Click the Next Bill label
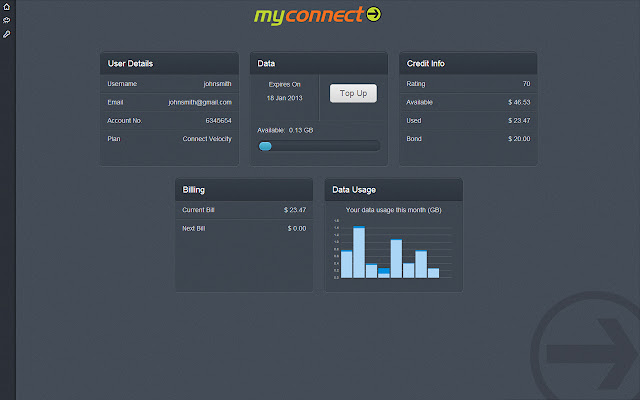Image resolution: width=640 pixels, height=400 pixels. [193, 228]
